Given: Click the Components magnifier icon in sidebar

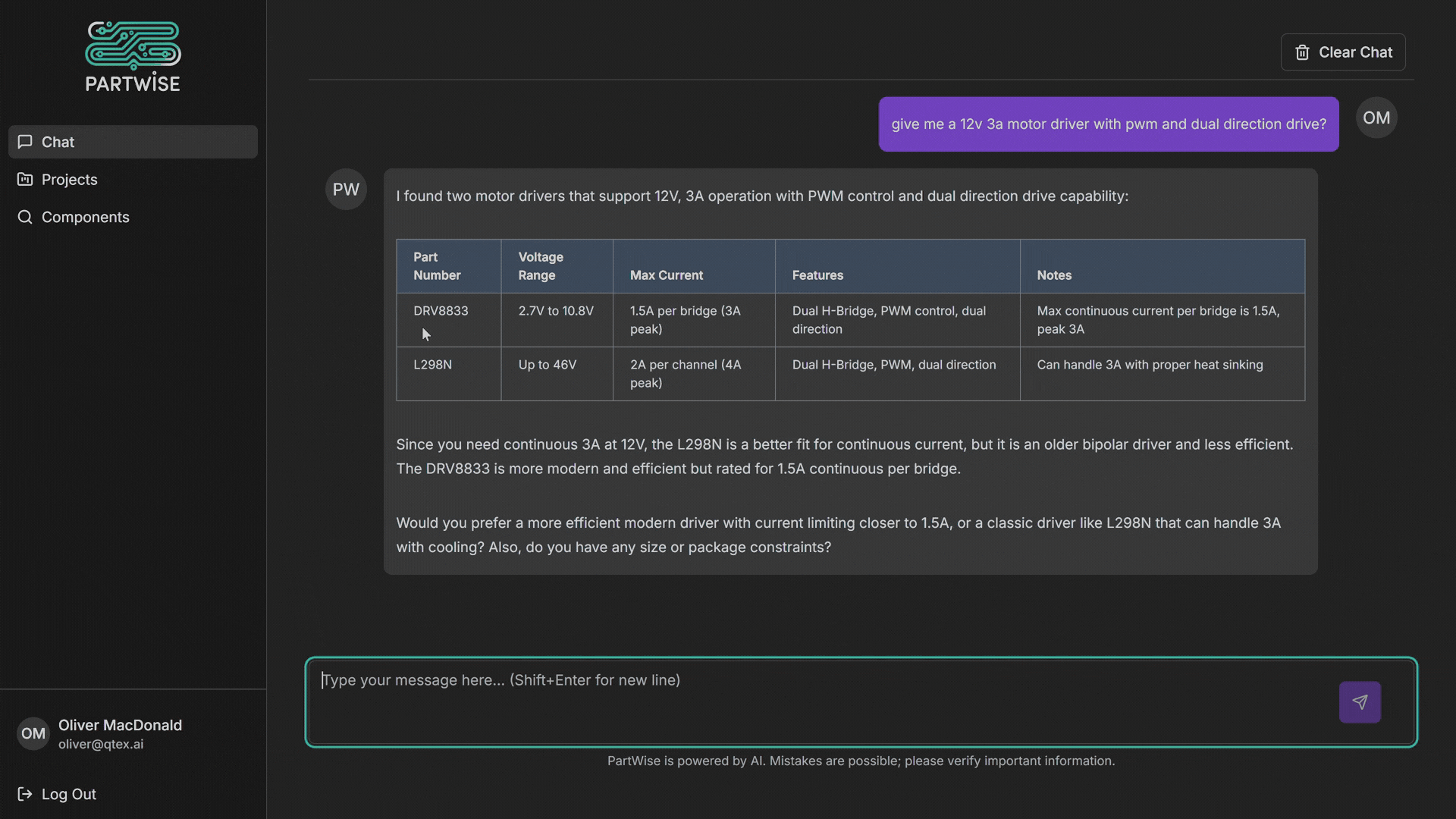Looking at the screenshot, I should [25, 217].
